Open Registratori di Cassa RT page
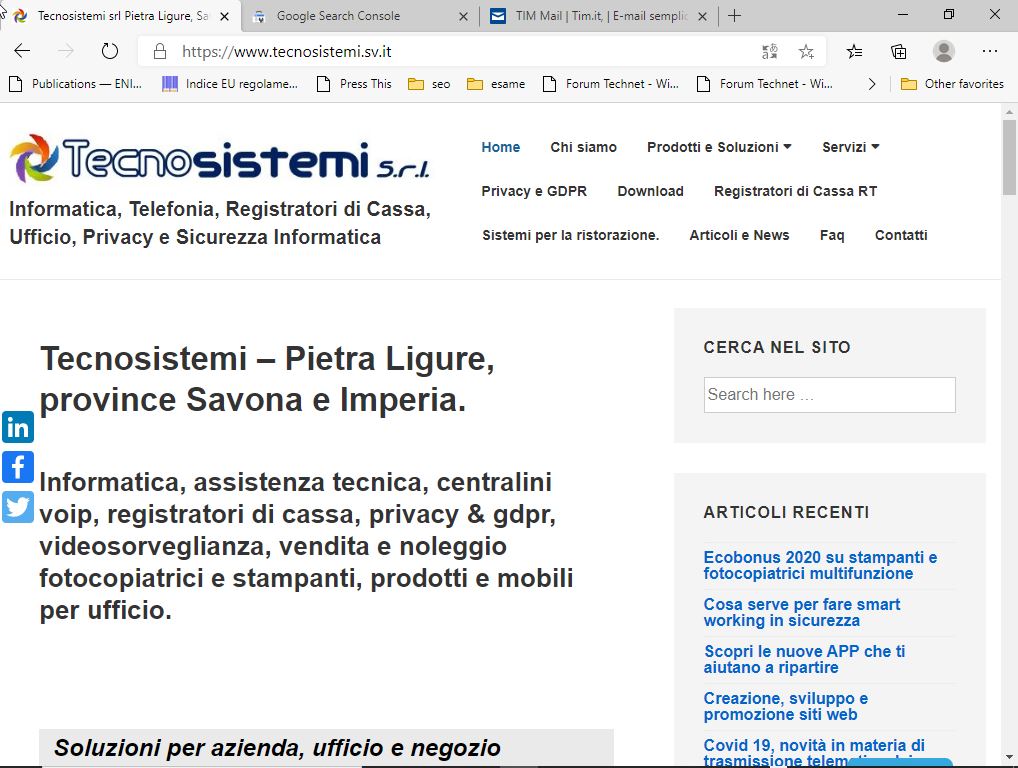This screenshot has width=1018, height=768. point(795,192)
